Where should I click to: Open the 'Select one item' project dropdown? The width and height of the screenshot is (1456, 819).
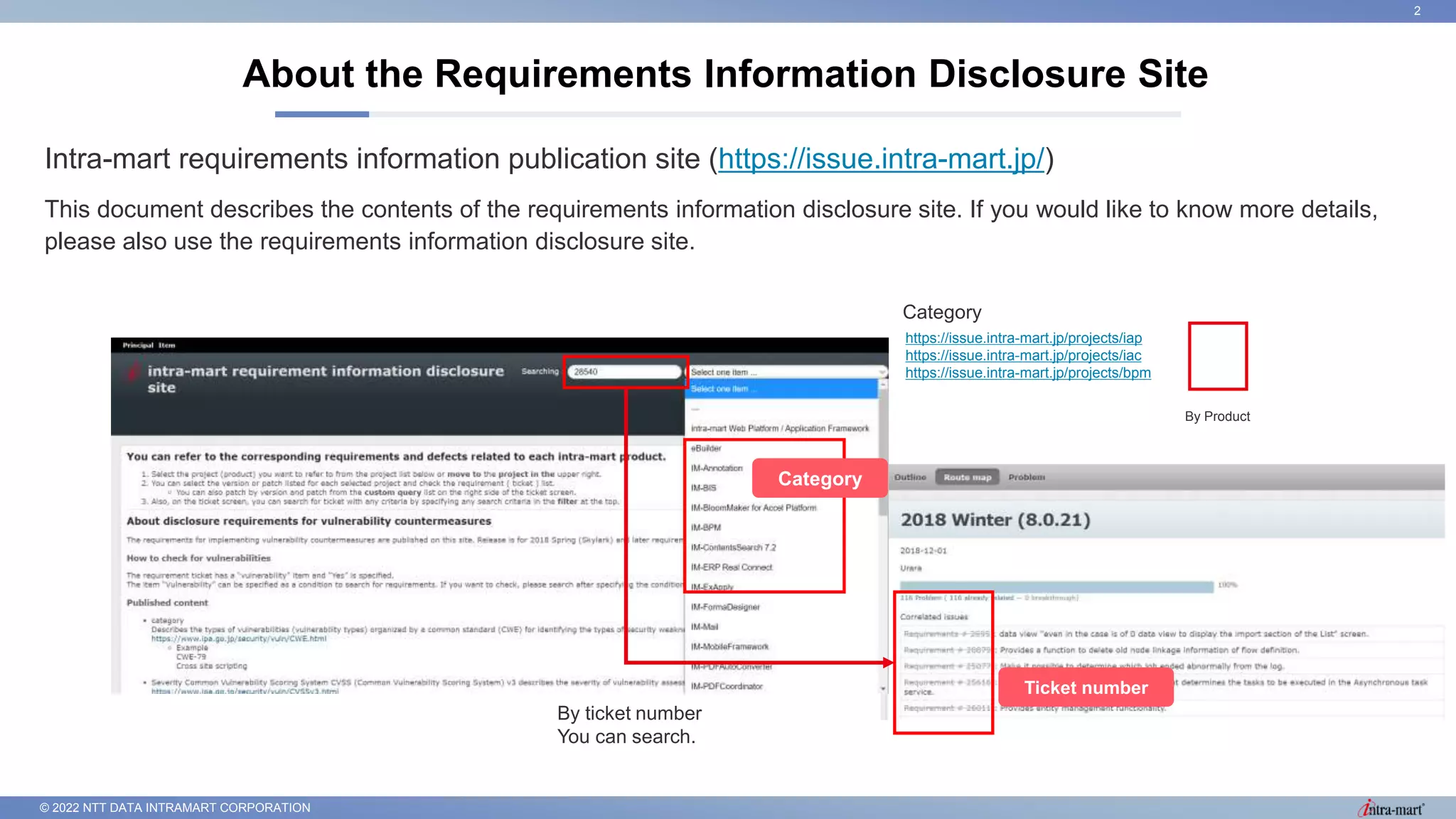[x=787, y=372]
